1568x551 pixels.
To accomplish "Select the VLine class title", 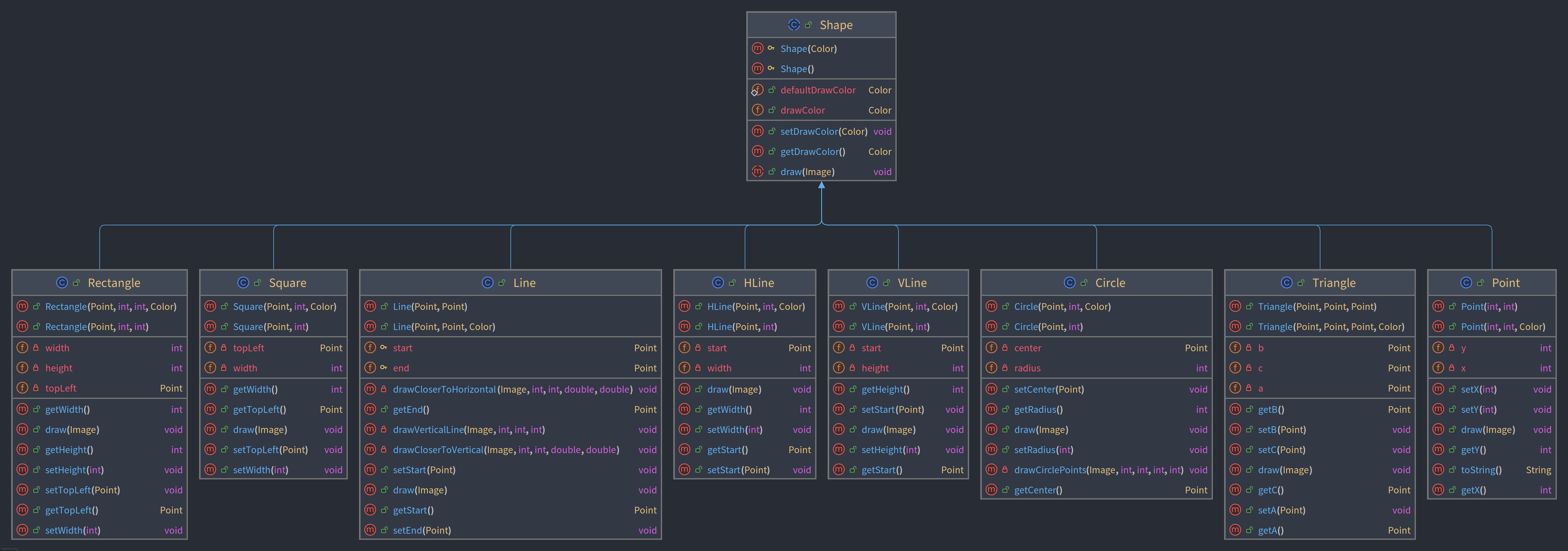I will tap(912, 283).
